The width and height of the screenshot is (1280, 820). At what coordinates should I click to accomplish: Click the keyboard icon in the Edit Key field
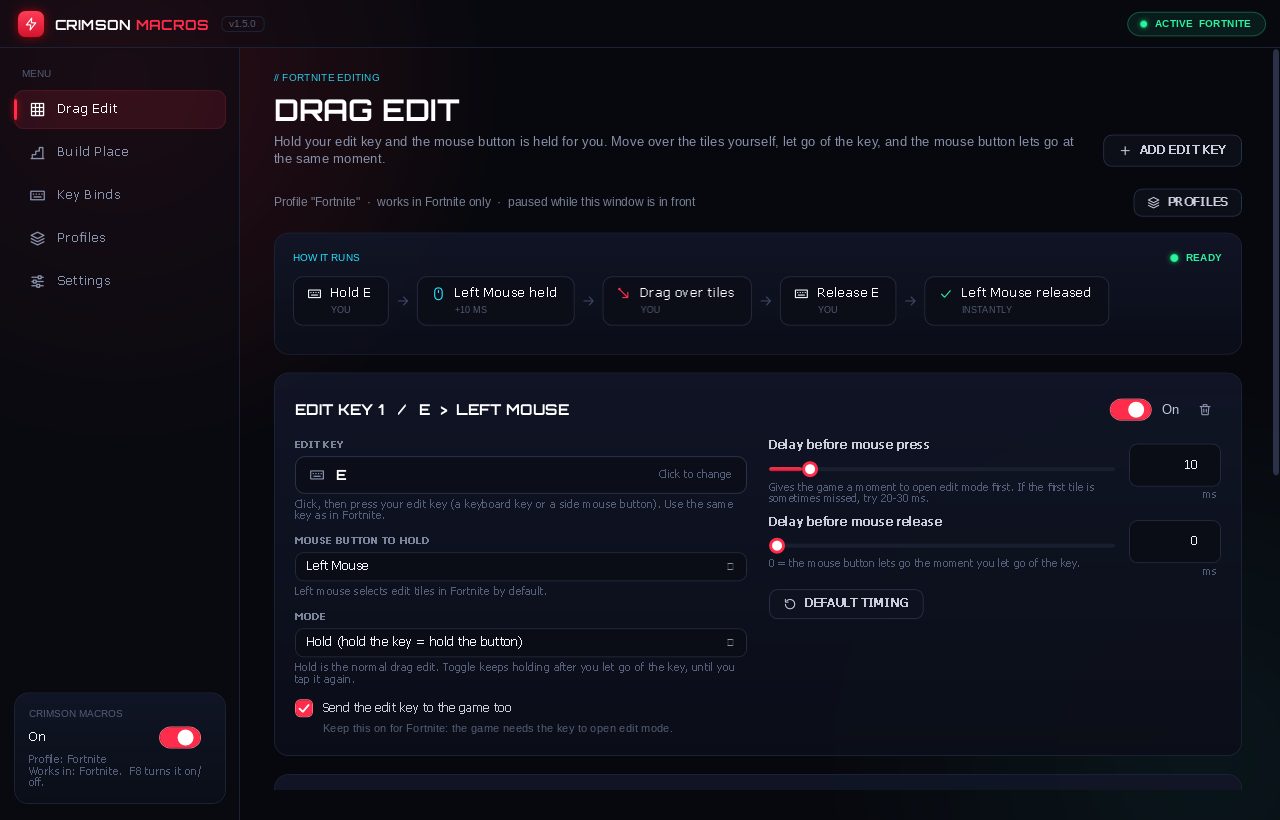(x=317, y=475)
